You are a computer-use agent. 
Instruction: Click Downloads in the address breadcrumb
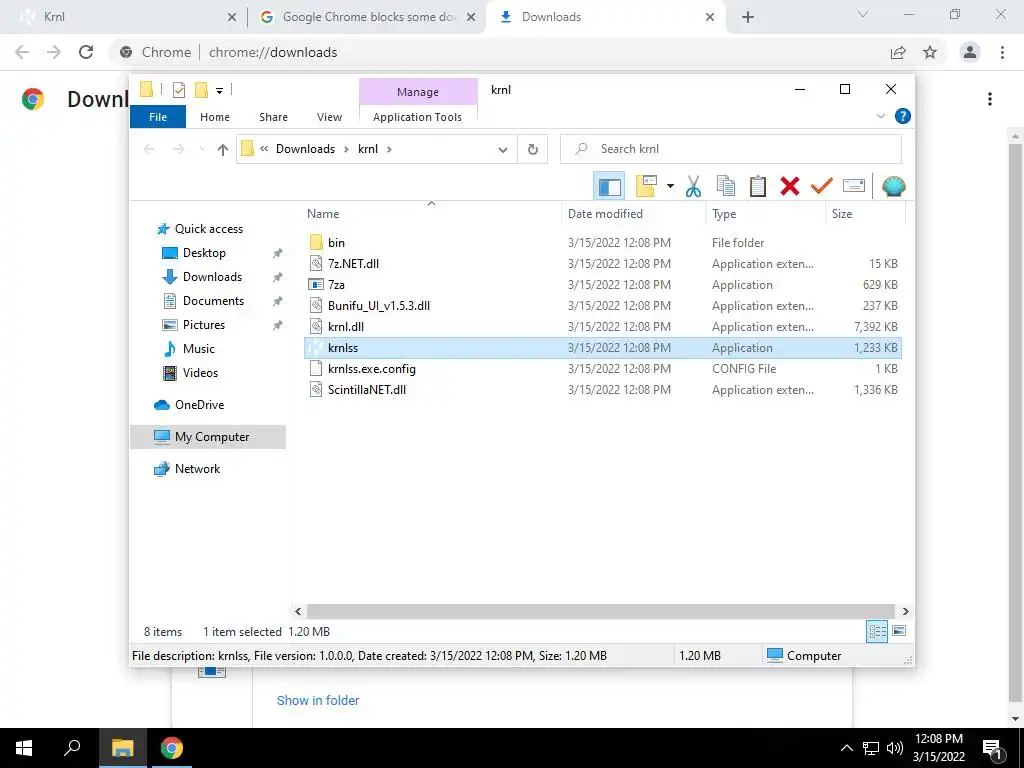coord(305,149)
